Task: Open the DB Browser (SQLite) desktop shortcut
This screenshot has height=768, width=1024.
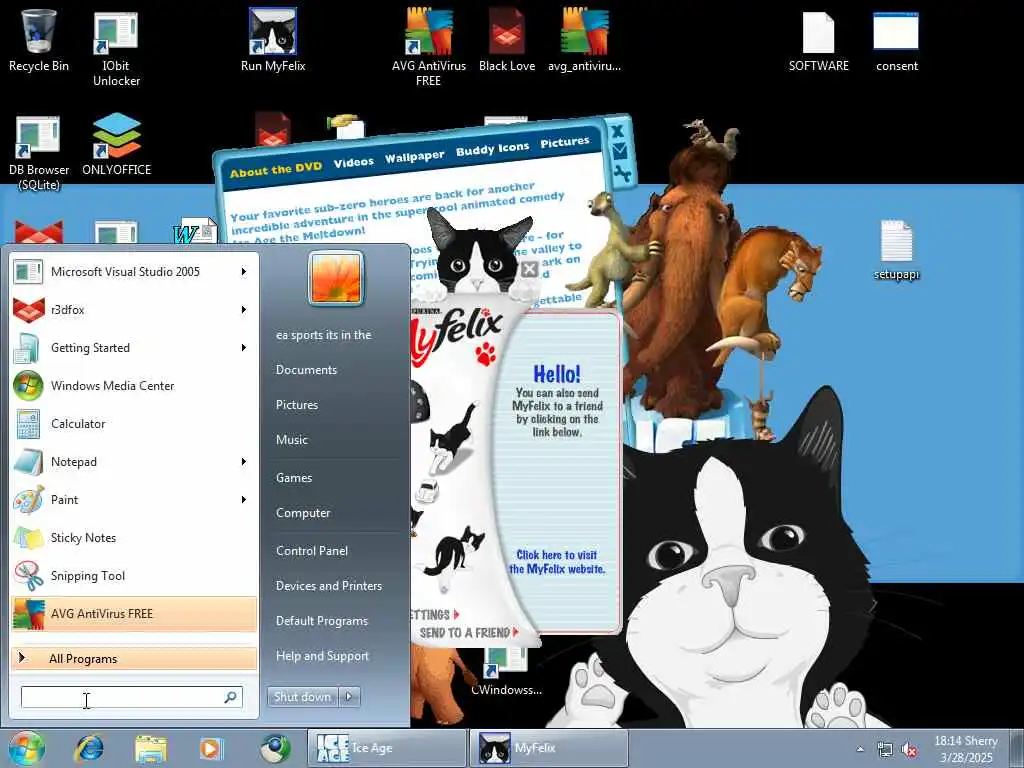Action: (x=39, y=153)
